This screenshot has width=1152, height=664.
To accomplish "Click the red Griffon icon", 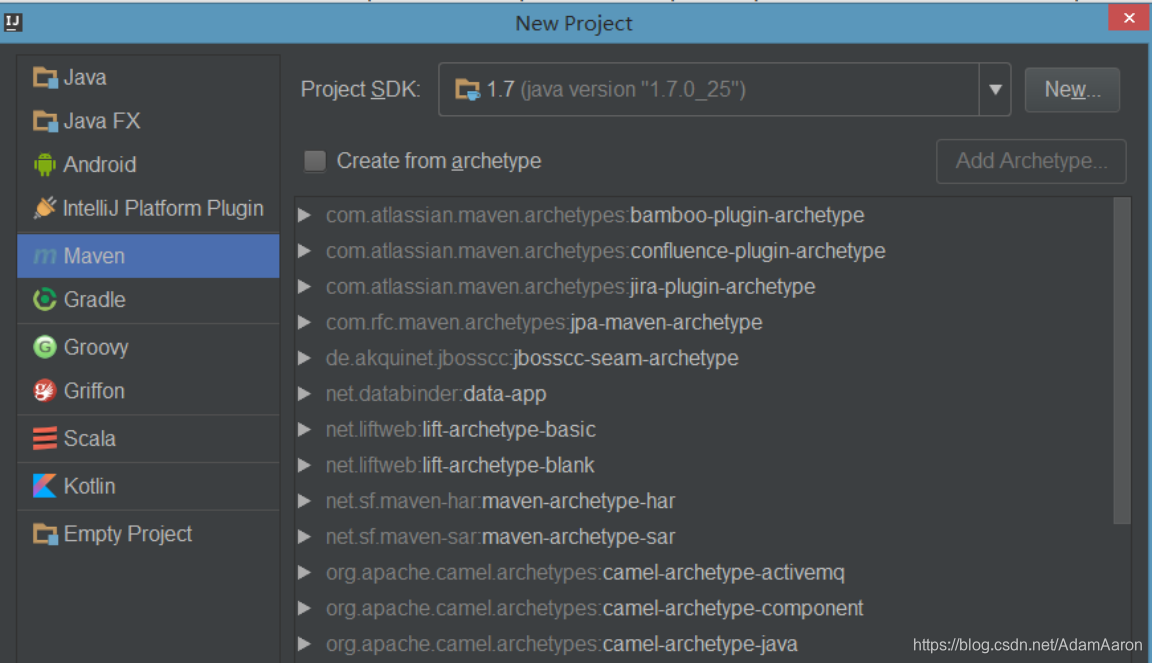I will click(45, 391).
